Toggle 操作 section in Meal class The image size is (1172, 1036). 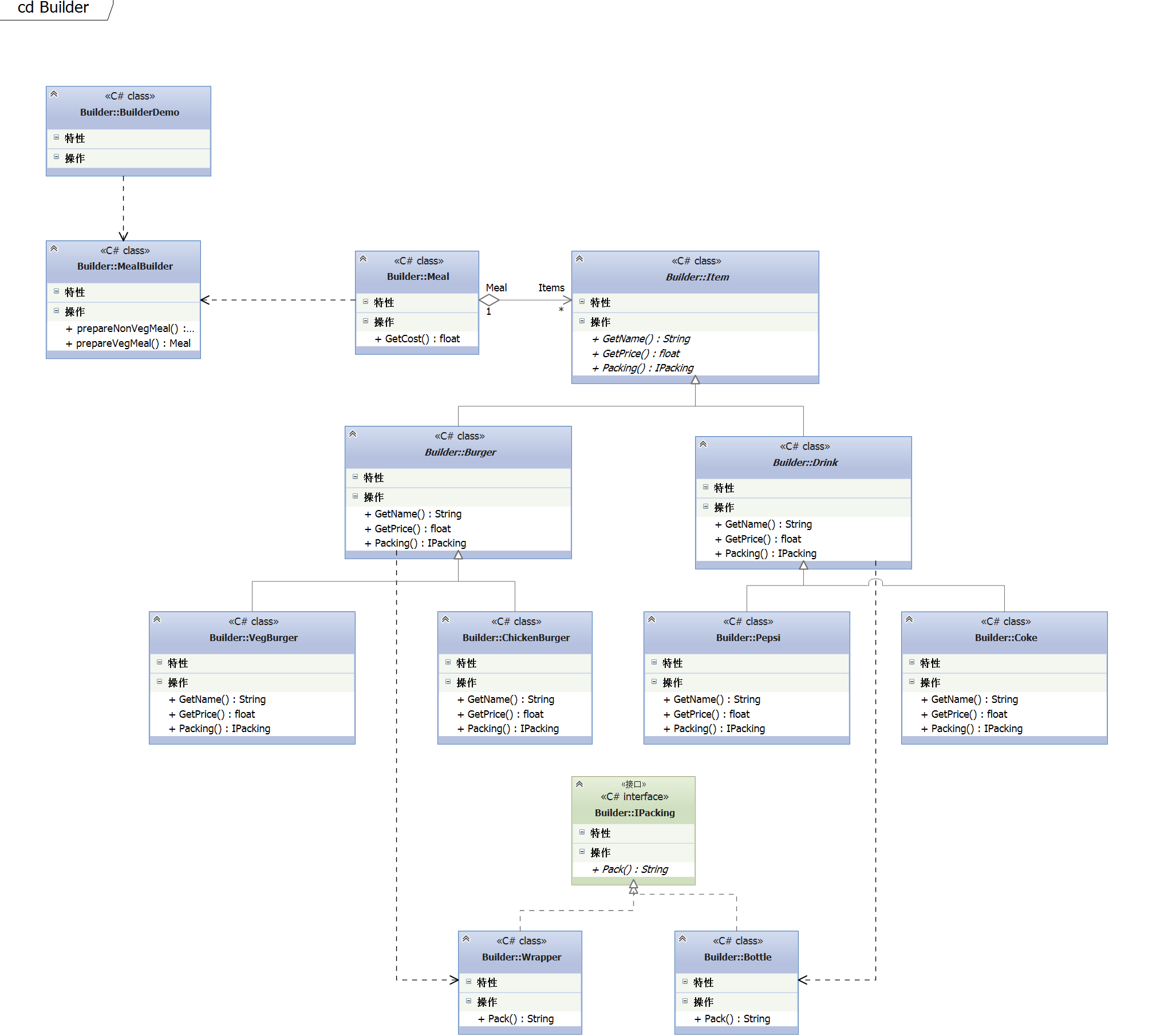pyautogui.click(x=365, y=321)
